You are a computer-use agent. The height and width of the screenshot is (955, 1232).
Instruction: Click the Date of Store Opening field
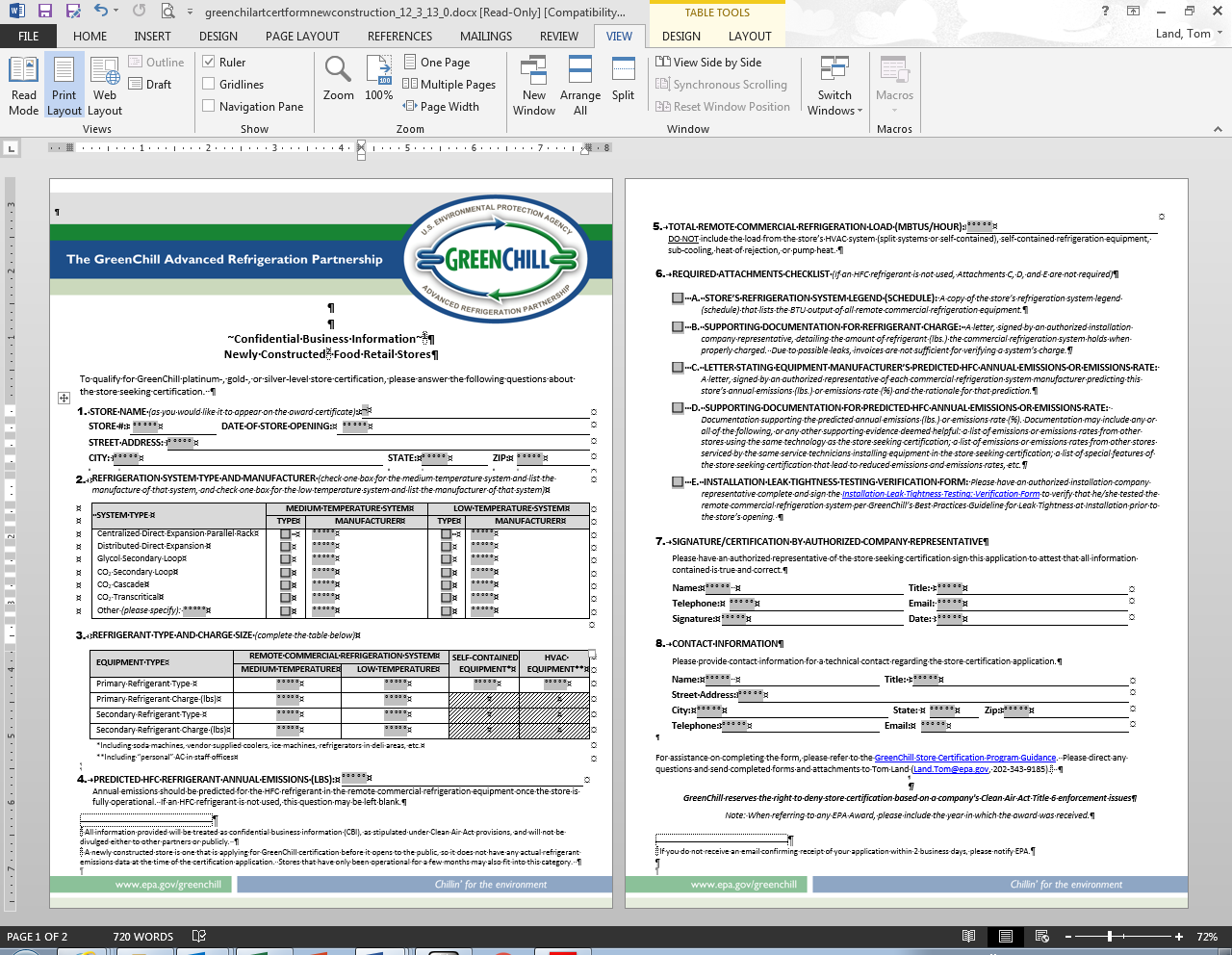pyautogui.click(x=355, y=426)
